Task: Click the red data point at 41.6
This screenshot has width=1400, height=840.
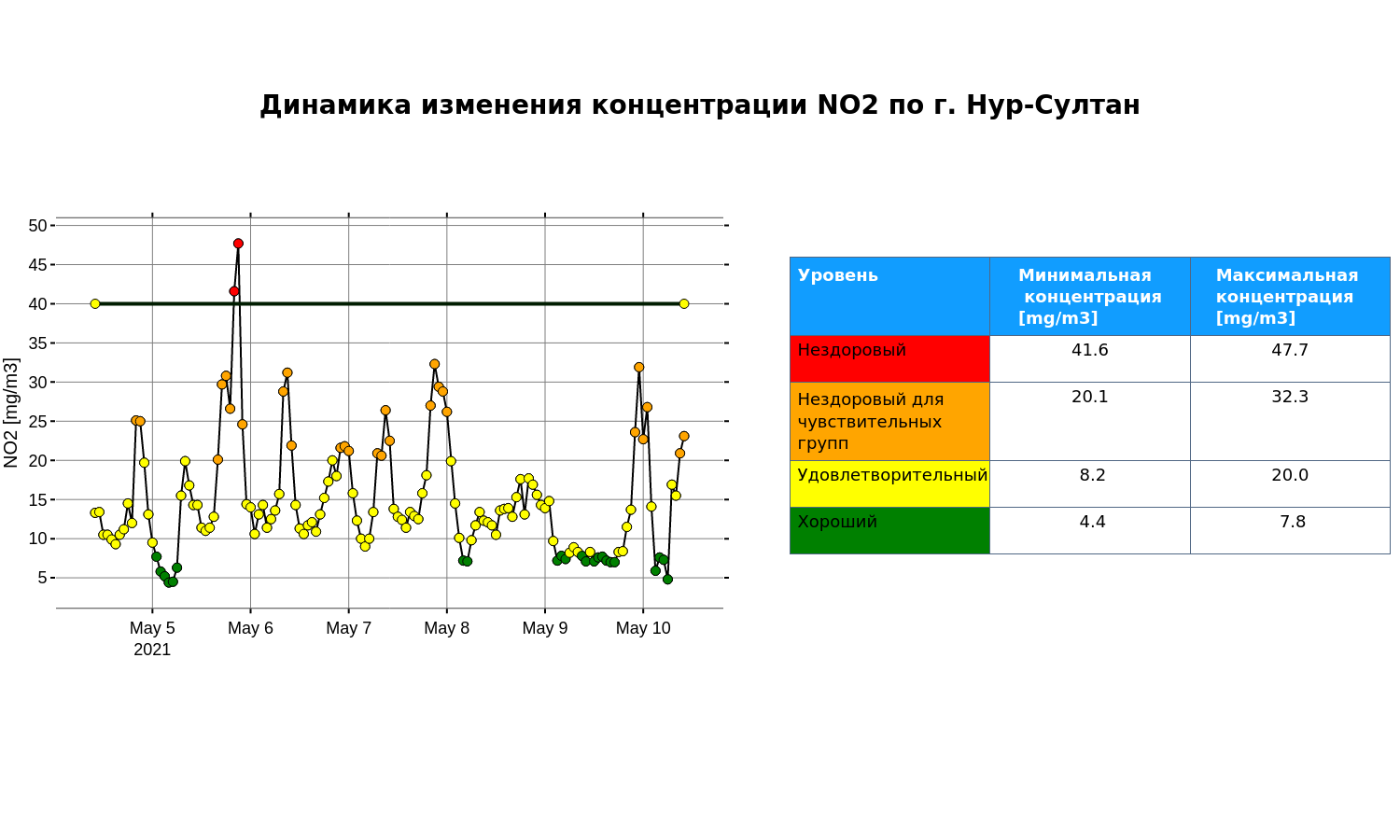Action: [x=234, y=291]
